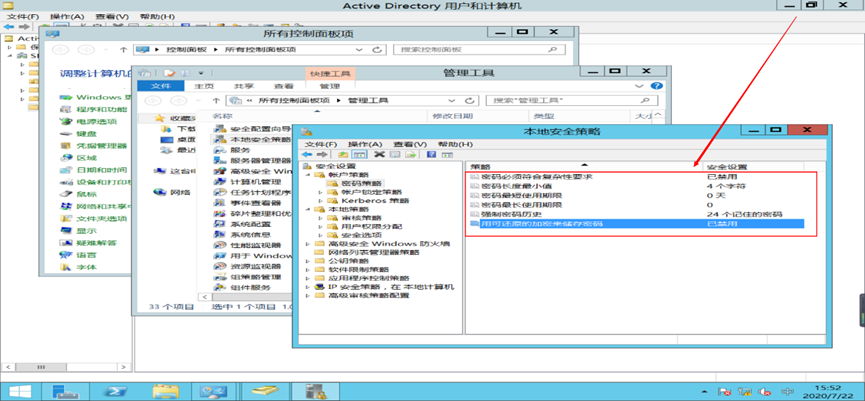Viewport: 865px width, 401px height.
Task: Open 帮助(H) menu in Active Directory window
Action: (x=157, y=17)
